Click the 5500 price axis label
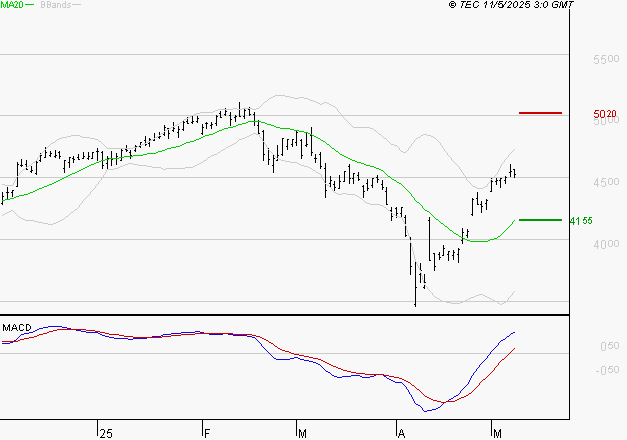Viewport: 627px width, 440px height. [x=606, y=59]
